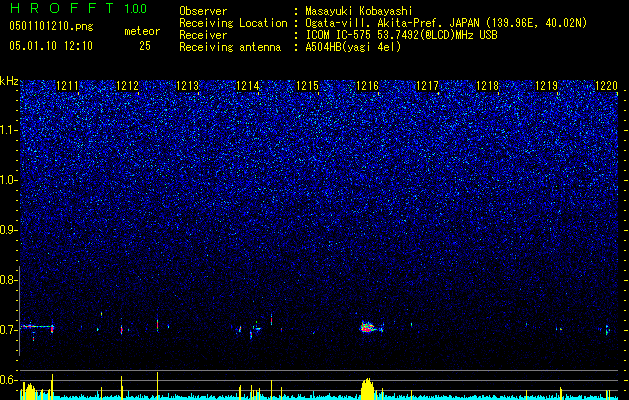Viewport: 629px width, 400px height.
Task: Click the 1219 time marker
Action: [x=547, y=85]
